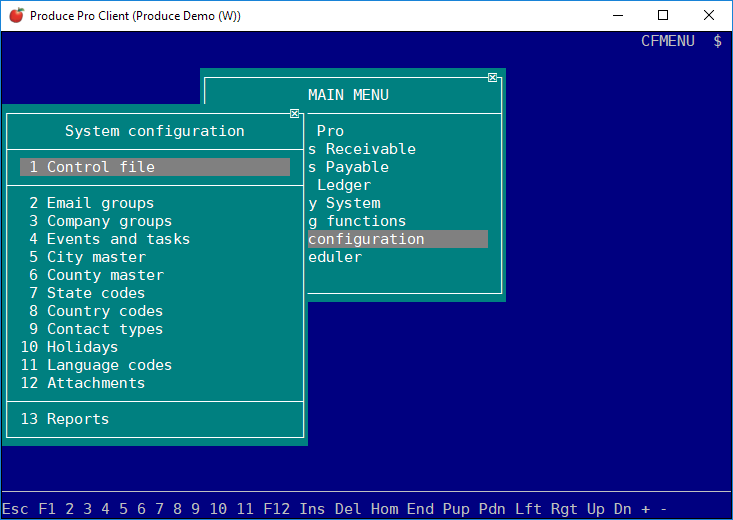The width and height of the screenshot is (733, 520).
Task: Click function key 8 in bottom bar
Action: point(177,509)
